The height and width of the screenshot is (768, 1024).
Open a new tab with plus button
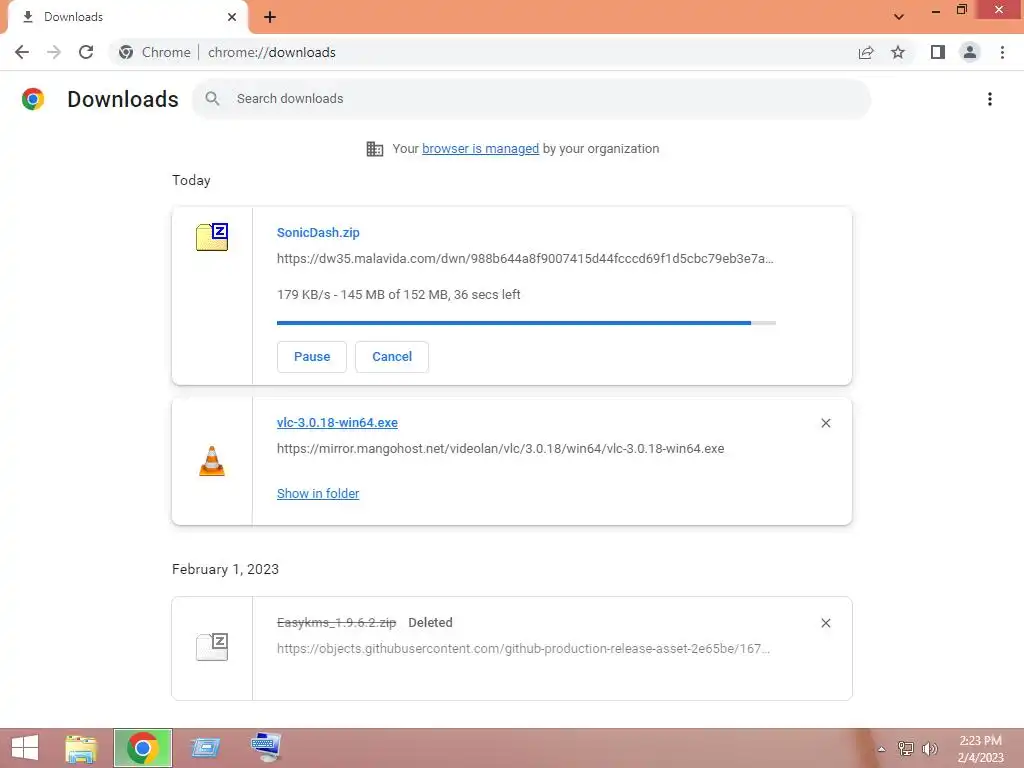270,17
